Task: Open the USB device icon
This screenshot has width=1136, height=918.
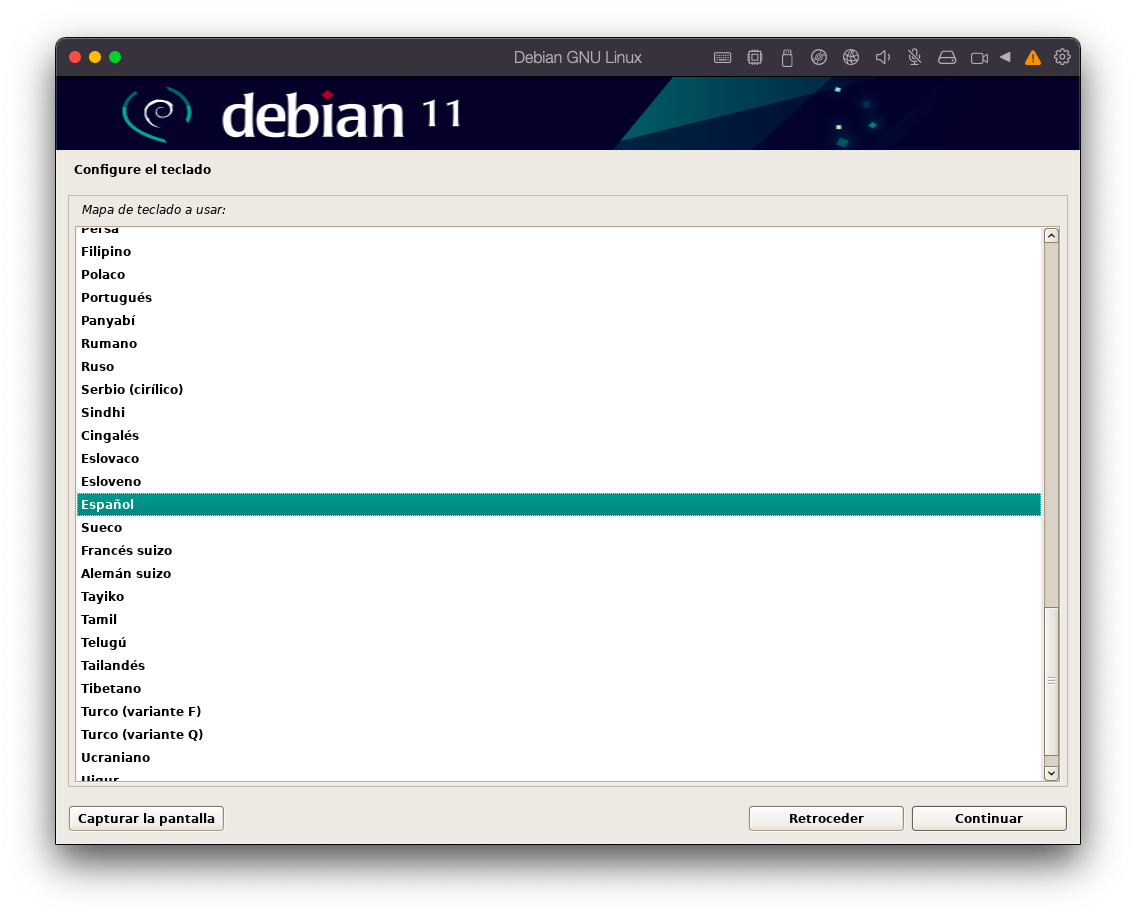Action: coord(787,57)
